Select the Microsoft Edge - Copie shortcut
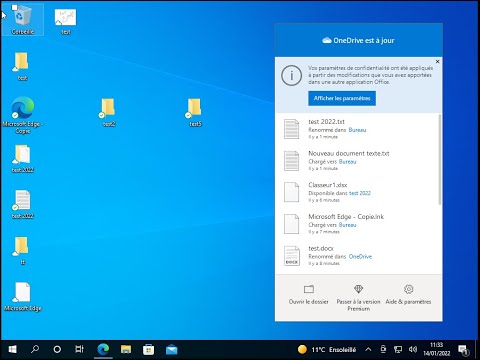This screenshot has height=360, width=480. pyautogui.click(x=22, y=115)
